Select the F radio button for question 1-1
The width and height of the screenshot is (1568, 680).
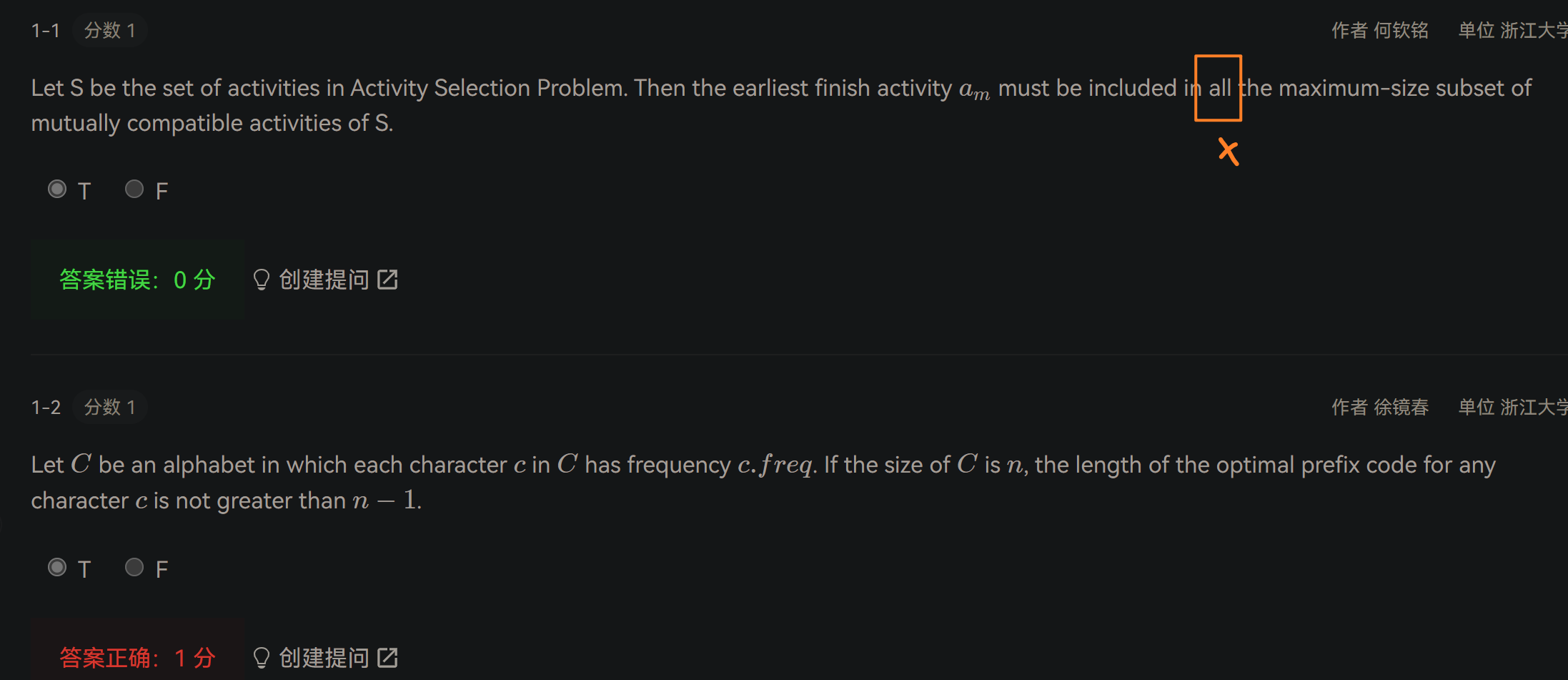click(x=134, y=189)
